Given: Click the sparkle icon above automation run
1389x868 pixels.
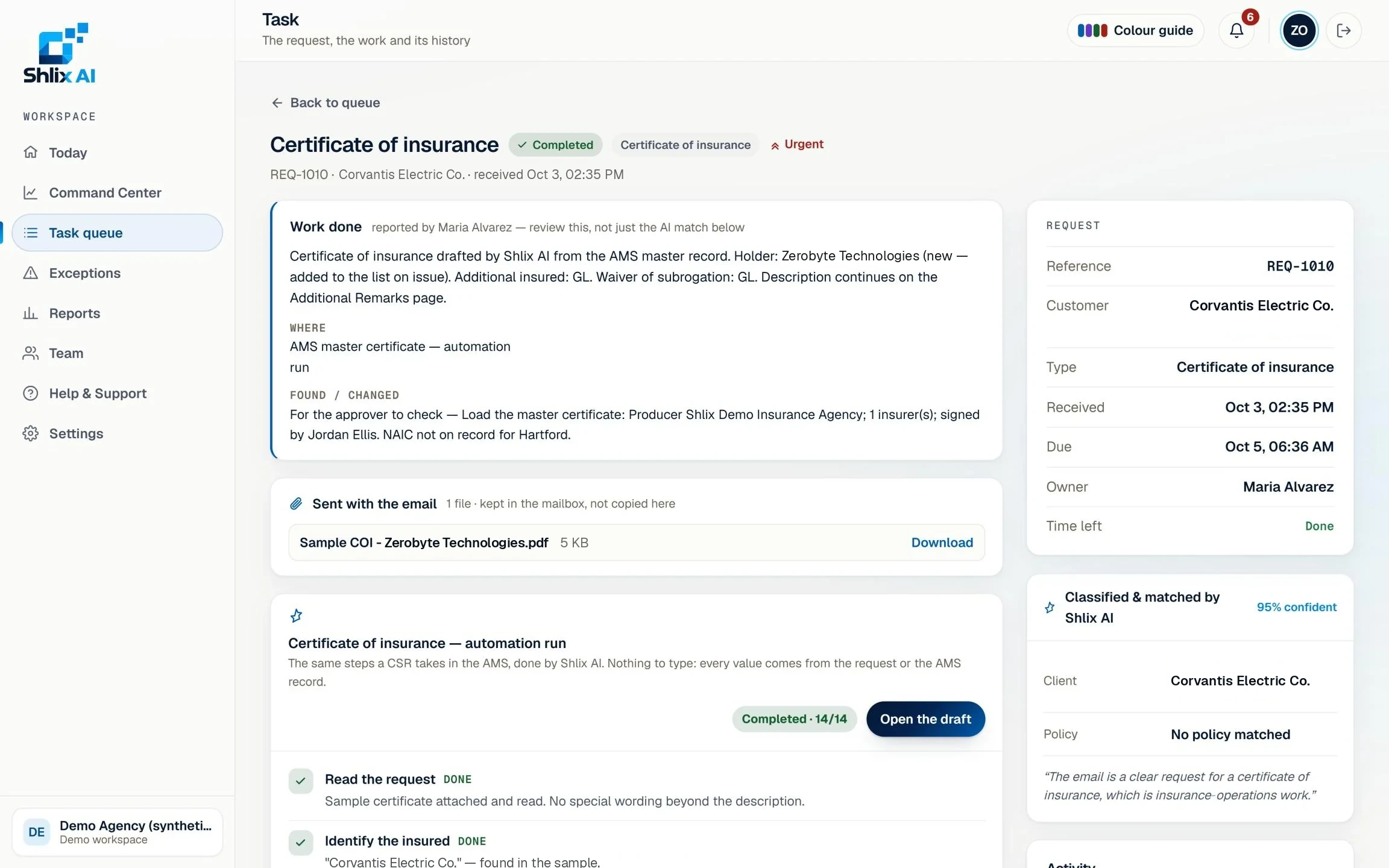Looking at the screenshot, I should point(296,616).
